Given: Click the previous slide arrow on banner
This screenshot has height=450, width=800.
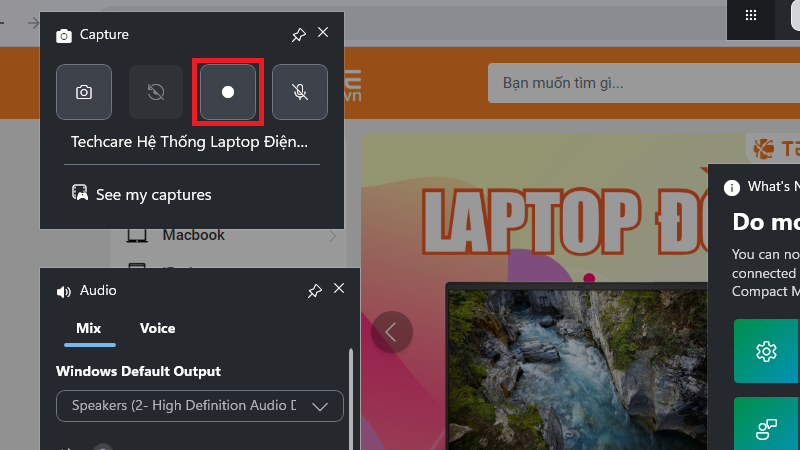Looking at the screenshot, I should coord(391,332).
